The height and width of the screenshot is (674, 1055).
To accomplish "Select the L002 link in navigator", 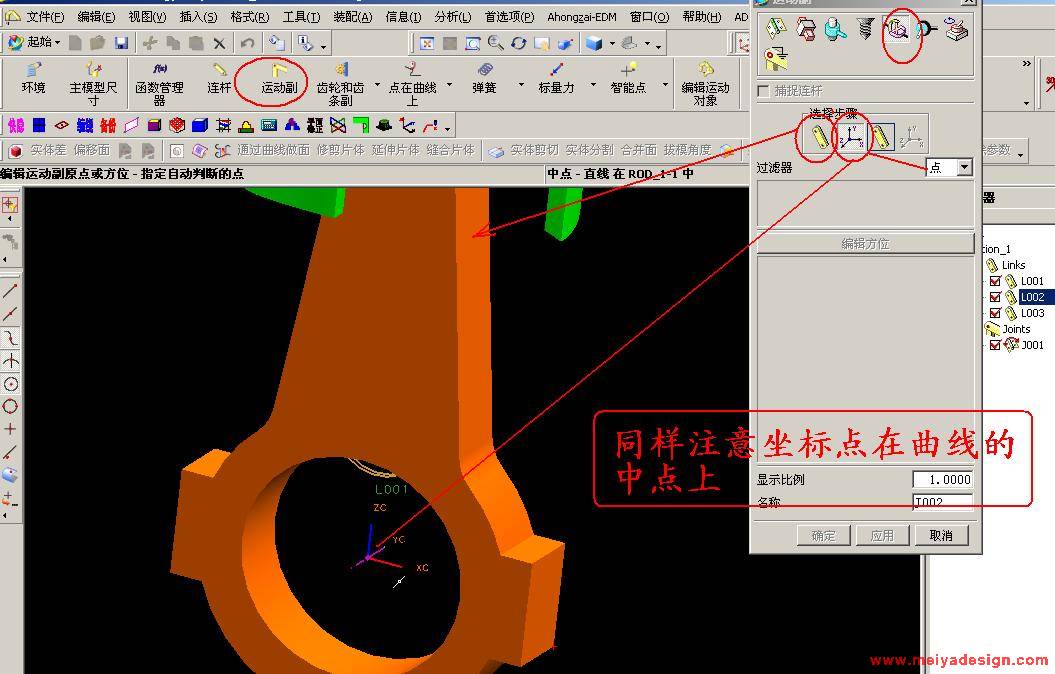I will point(1031,297).
